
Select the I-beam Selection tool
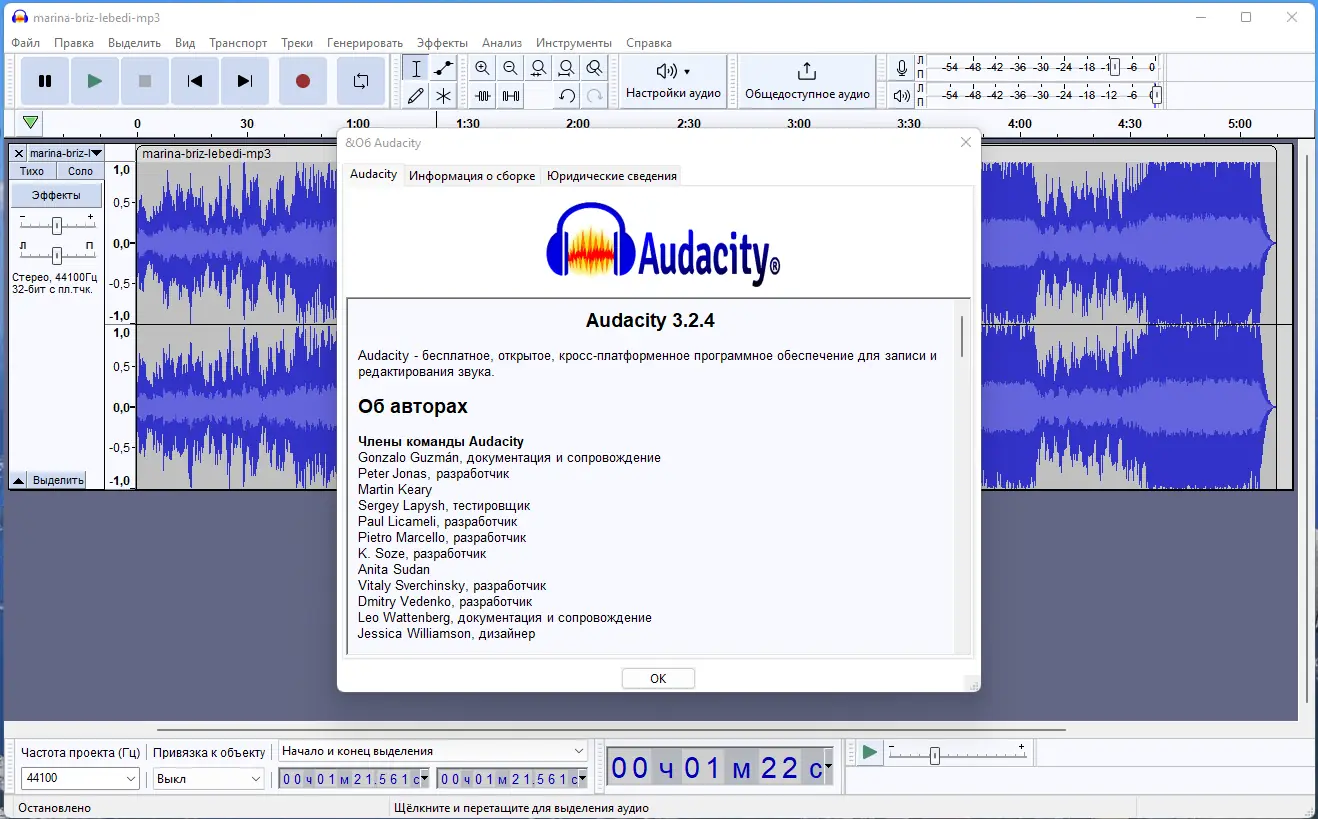click(416, 68)
